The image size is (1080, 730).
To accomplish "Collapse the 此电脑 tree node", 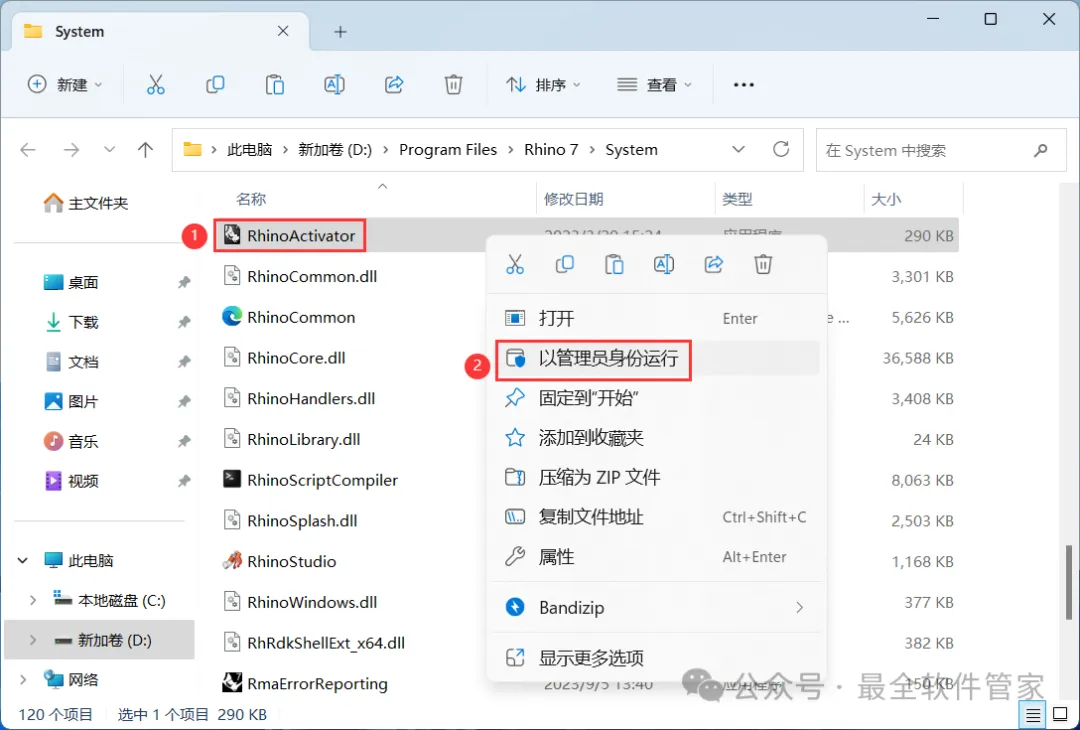I will [23, 561].
